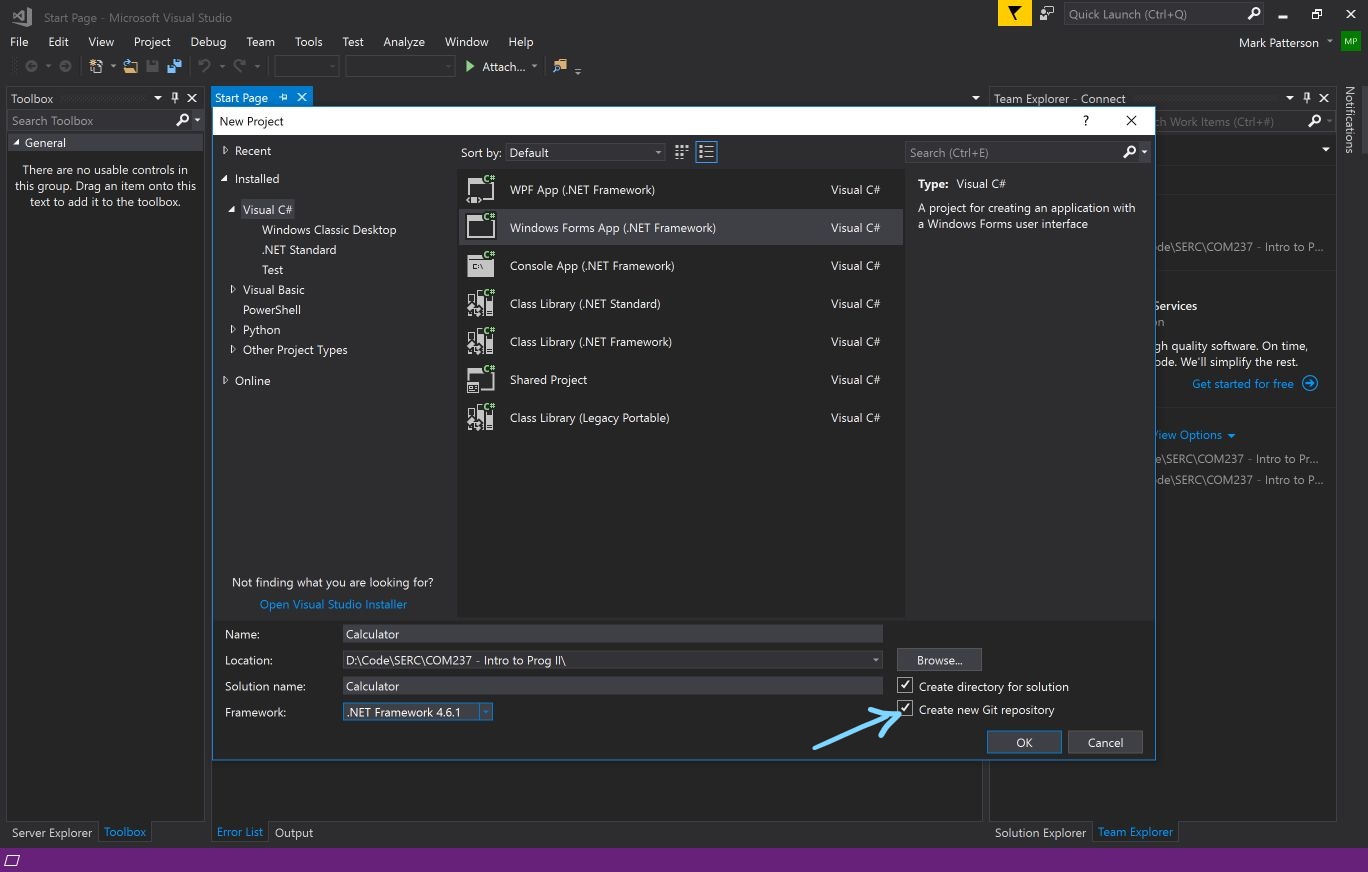Click Get started for free arrow icon
This screenshot has width=1368, height=872.
1310,383
